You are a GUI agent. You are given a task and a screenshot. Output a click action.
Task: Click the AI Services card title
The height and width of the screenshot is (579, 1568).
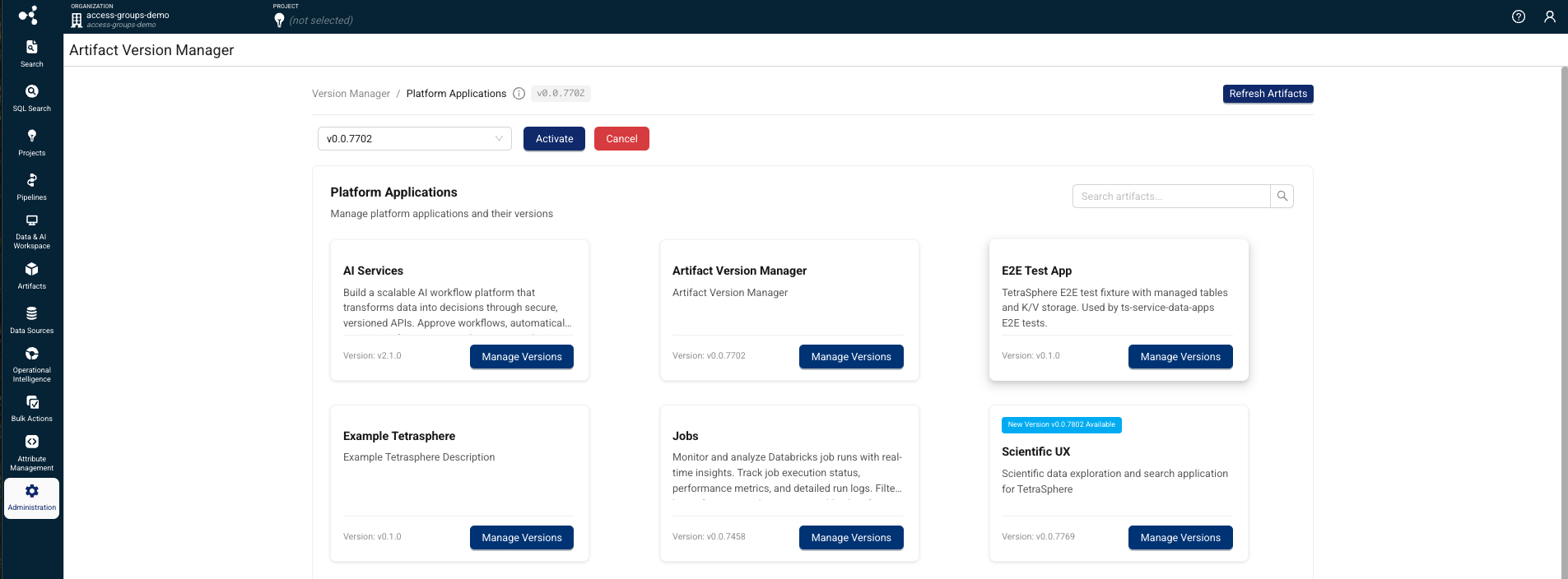[373, 271]
